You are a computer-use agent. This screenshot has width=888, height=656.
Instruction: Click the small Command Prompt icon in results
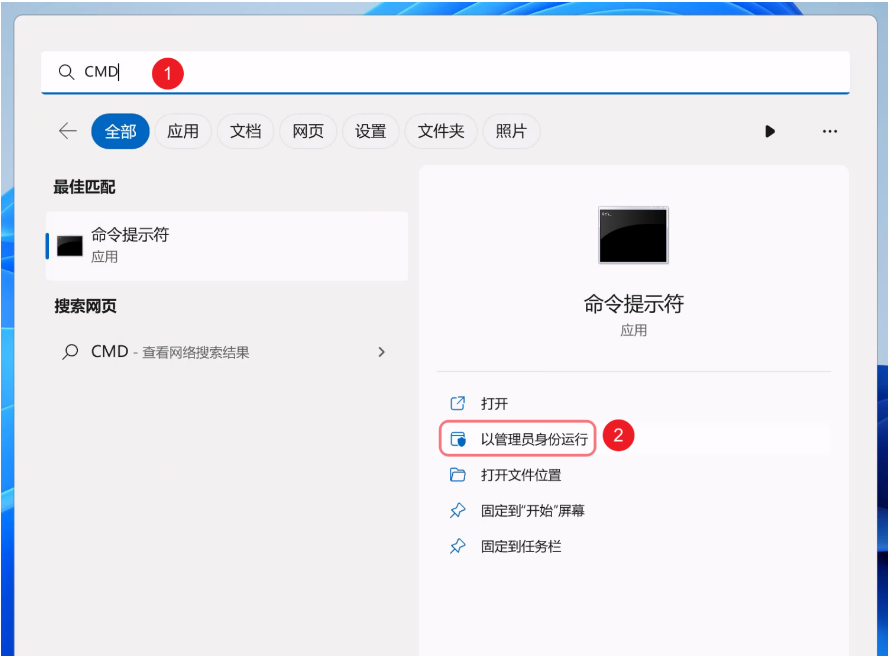coord(70,246)
